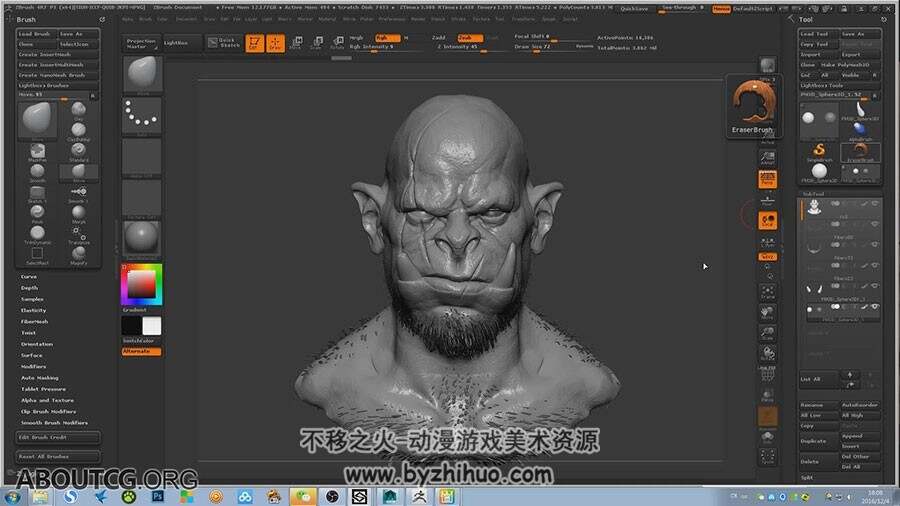Toggle Persp perspective view
900x506 pixels.
(x=767, y=179)
